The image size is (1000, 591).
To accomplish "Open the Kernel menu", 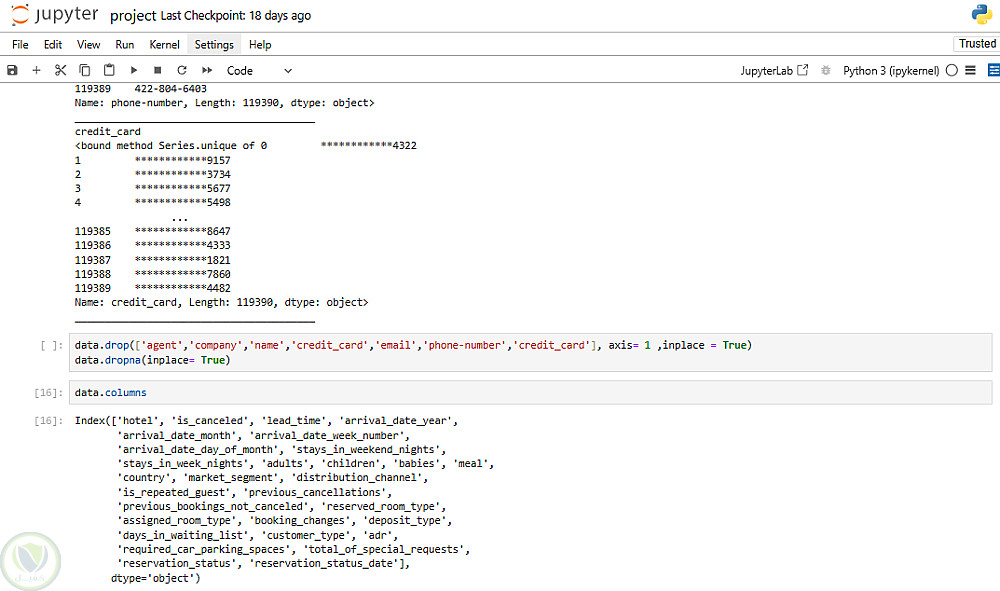I will [x=164, y=45].
